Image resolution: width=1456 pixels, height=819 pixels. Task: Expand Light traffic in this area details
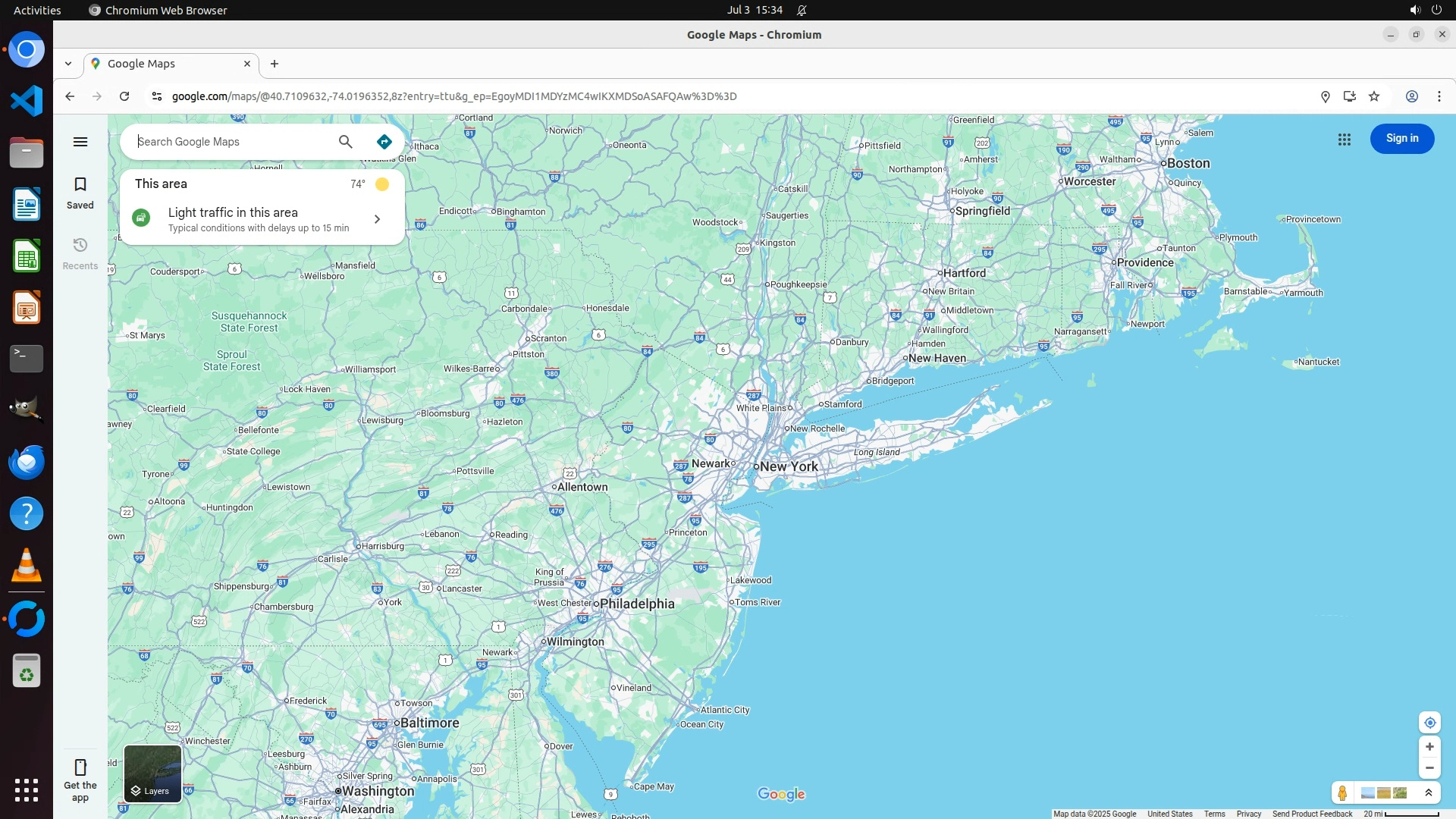pos(377,219)
